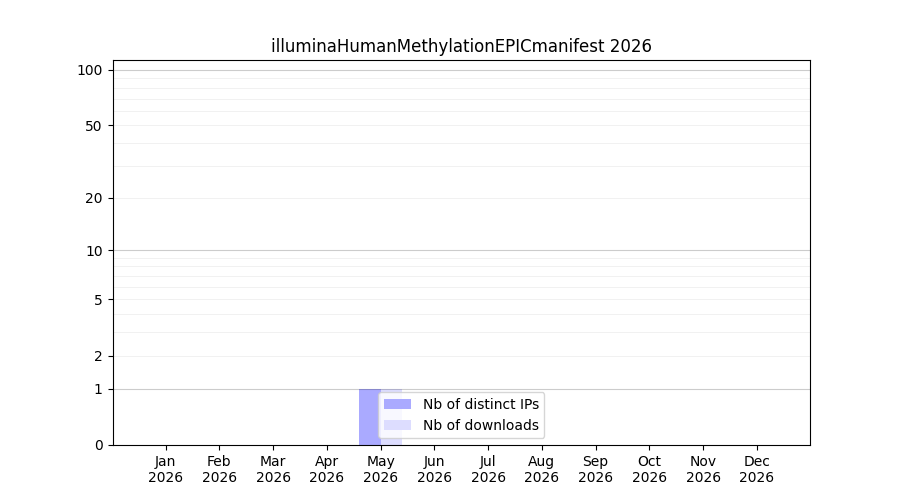Screen dimensions: 900x500
Task: Click the Apr 2026 axis label
Action: click(327, 469)
